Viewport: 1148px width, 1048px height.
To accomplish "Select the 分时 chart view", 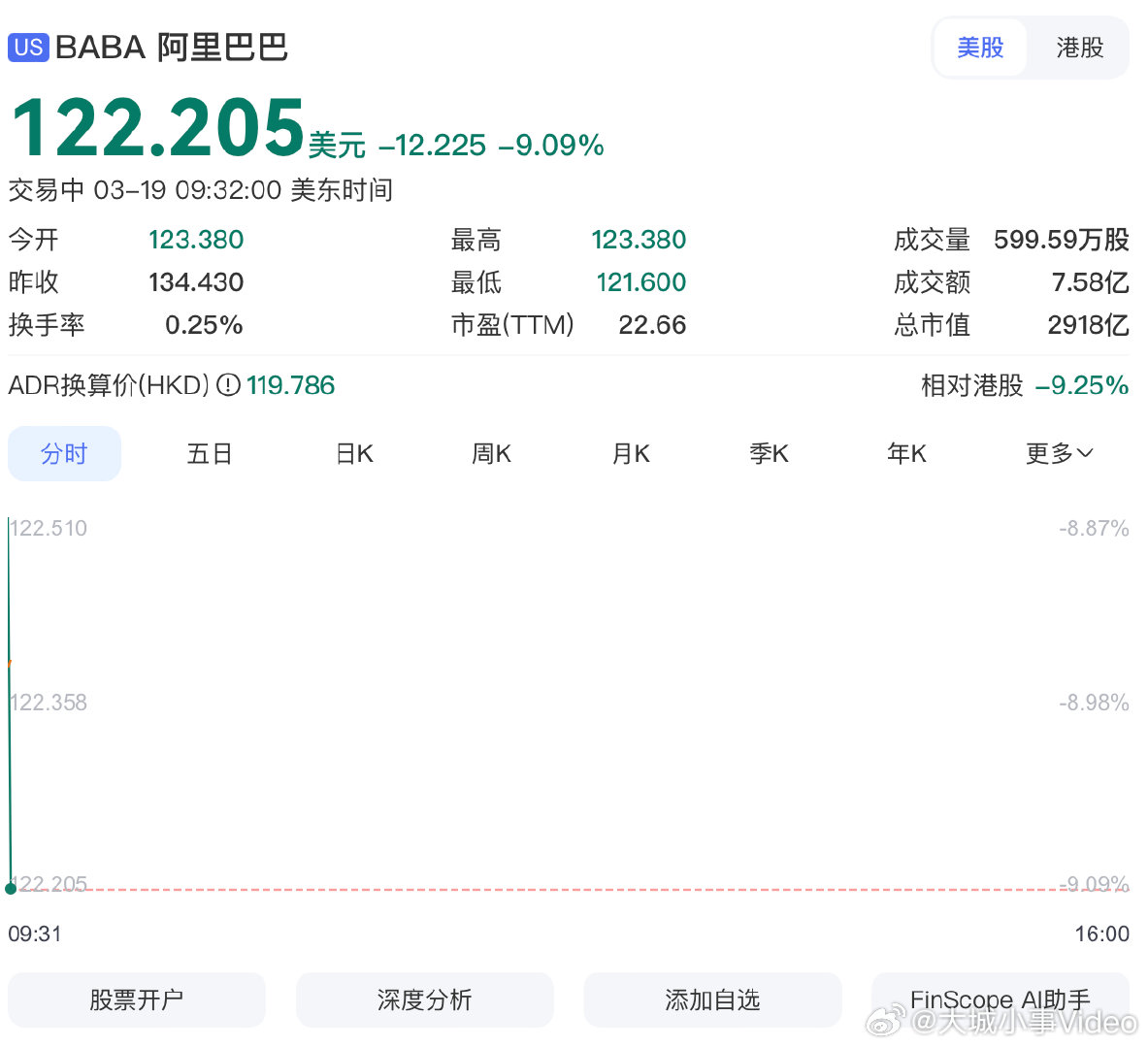I will 64,453.
